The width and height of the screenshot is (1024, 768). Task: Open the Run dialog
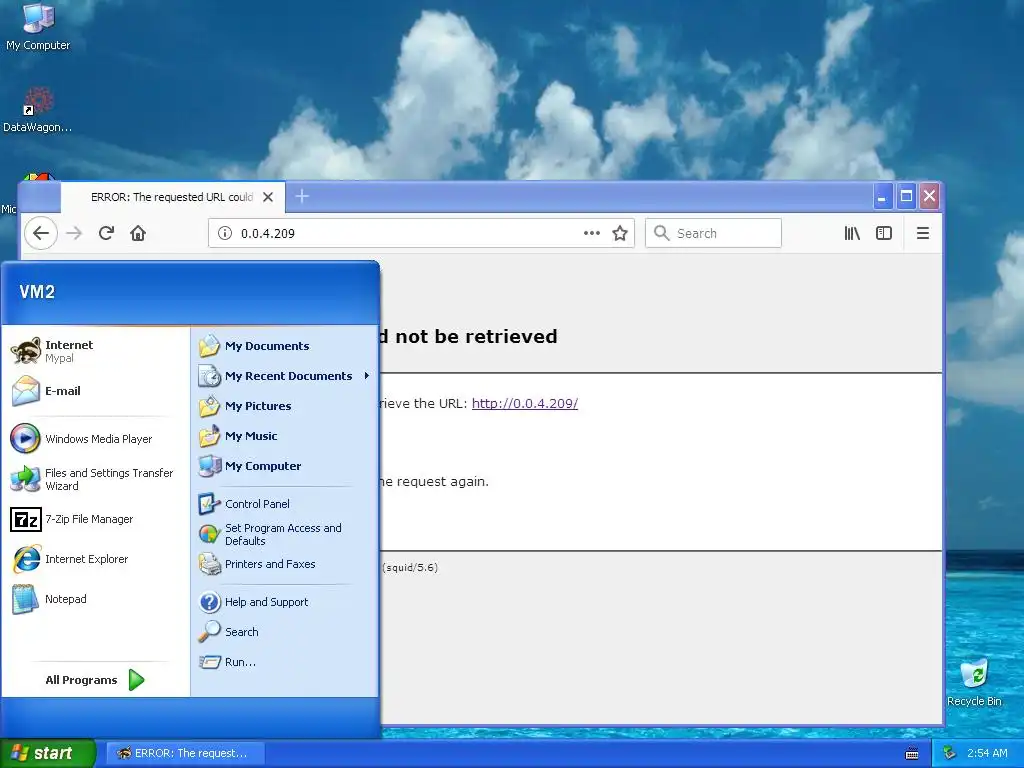[x=284, y=662]
